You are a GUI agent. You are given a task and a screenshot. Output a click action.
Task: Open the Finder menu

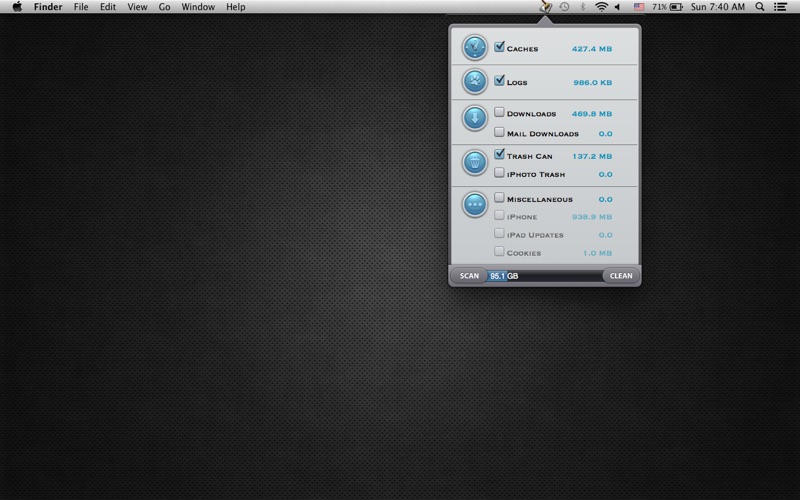[x=48, y=7]
